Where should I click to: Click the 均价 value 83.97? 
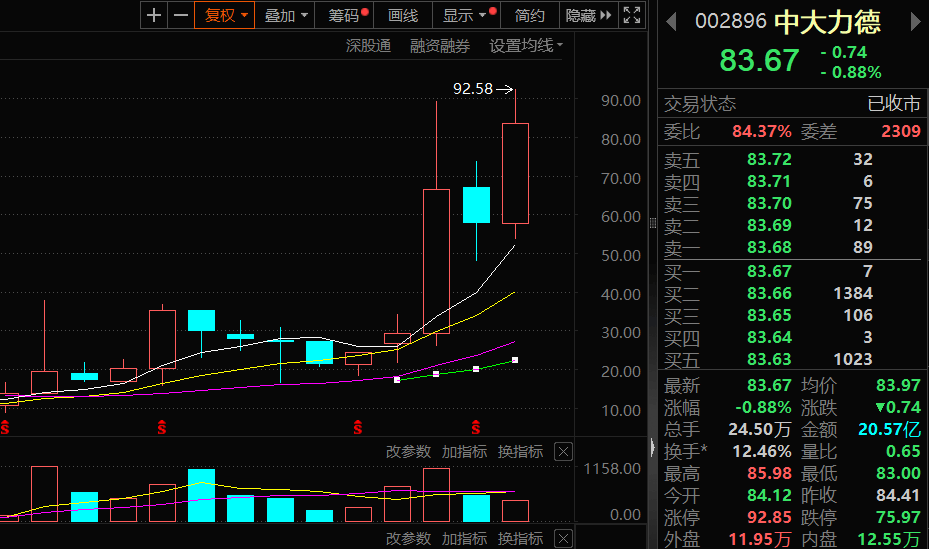pos(898,385)
